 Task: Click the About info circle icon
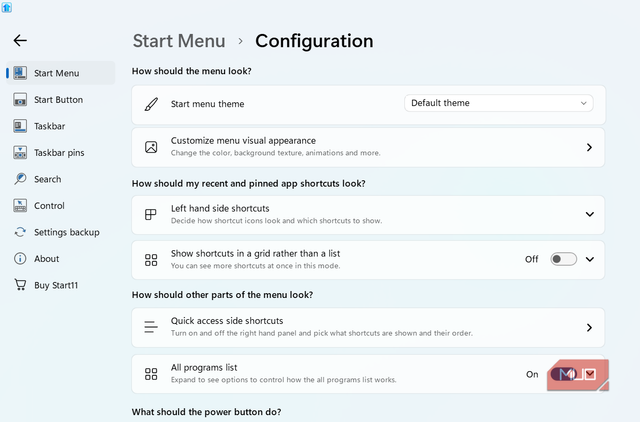click(x=20, y=258)
